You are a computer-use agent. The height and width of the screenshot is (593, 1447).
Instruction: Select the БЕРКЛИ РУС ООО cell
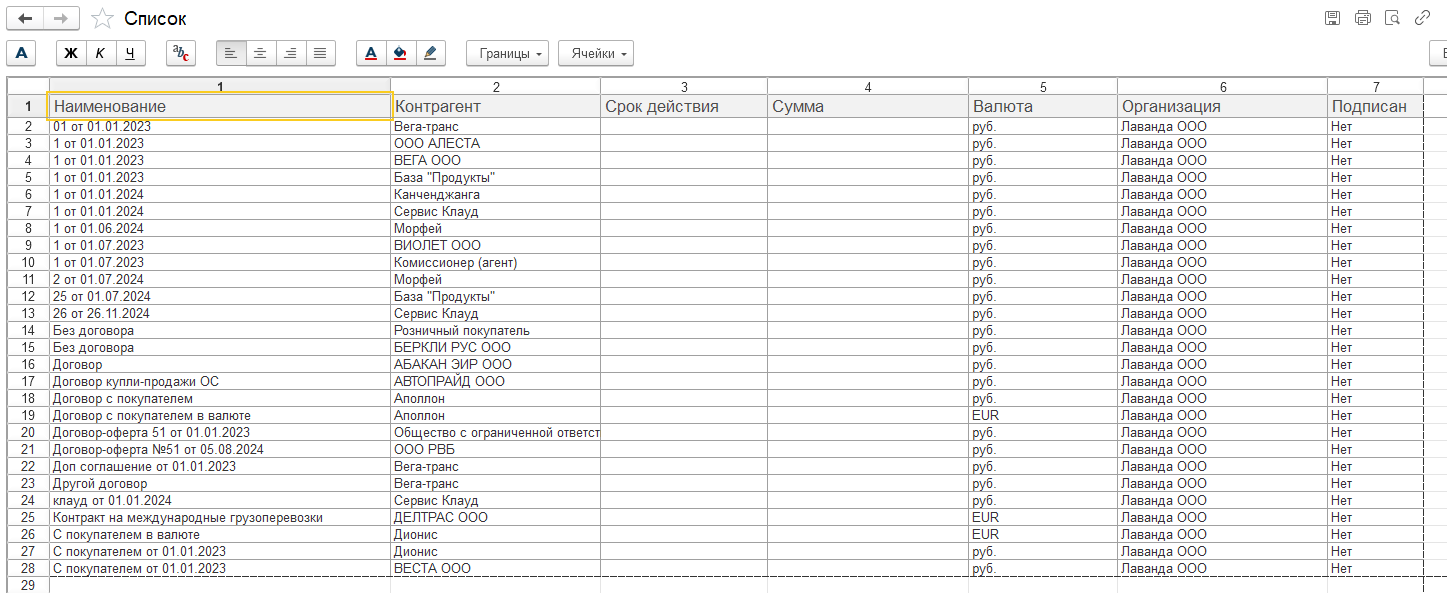(495, 348)
